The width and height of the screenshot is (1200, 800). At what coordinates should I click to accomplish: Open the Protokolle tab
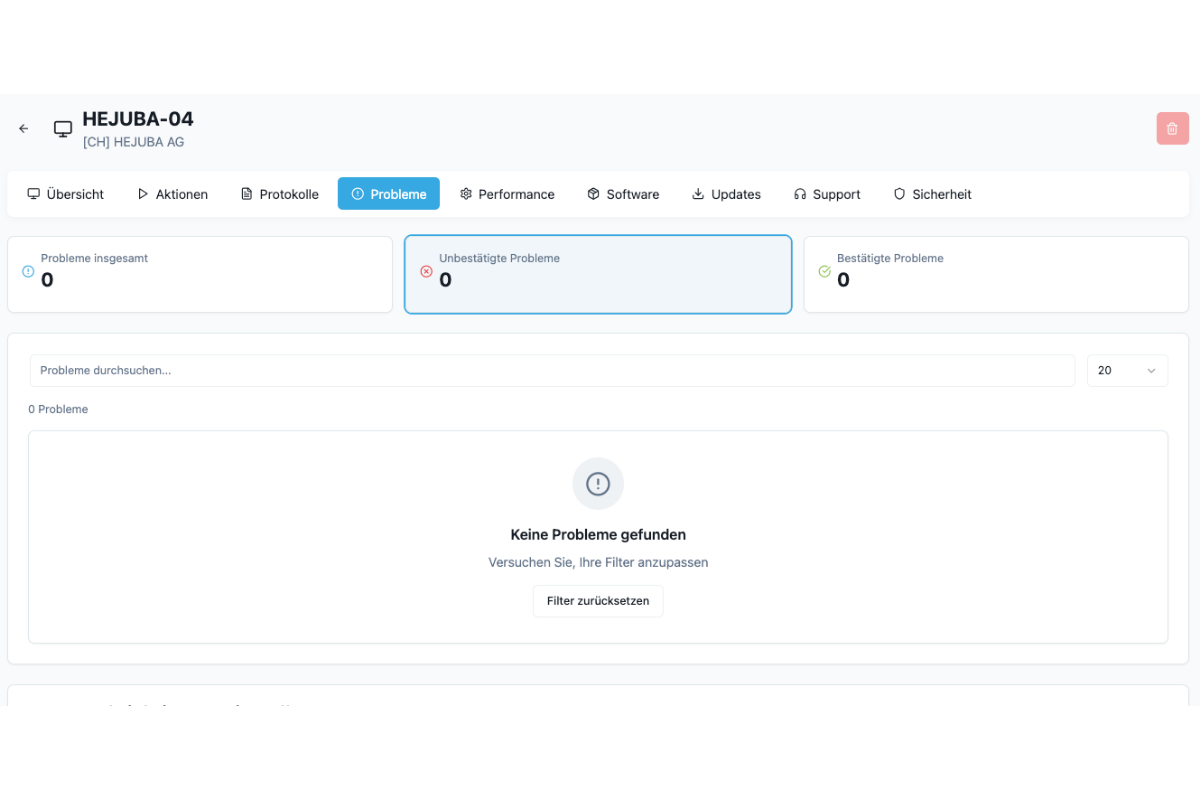coord(279,194)
